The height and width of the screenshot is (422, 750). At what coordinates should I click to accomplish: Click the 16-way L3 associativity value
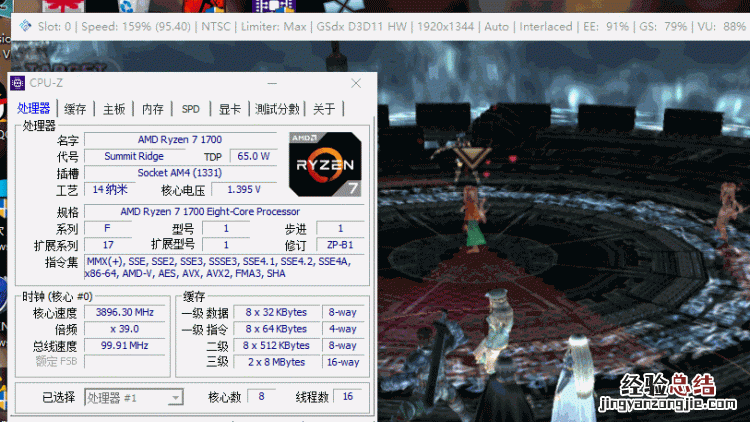343,362
